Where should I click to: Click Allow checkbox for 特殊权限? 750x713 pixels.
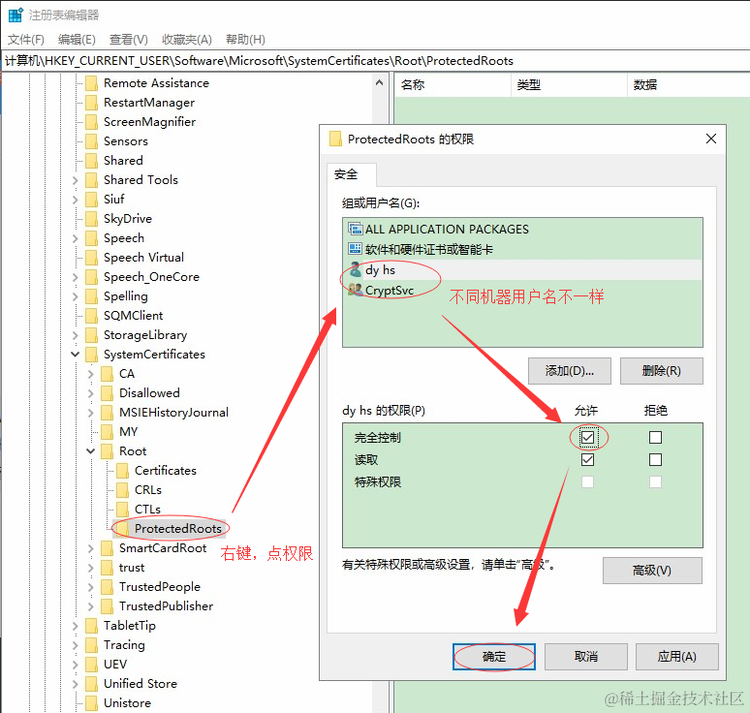point(587,482)
